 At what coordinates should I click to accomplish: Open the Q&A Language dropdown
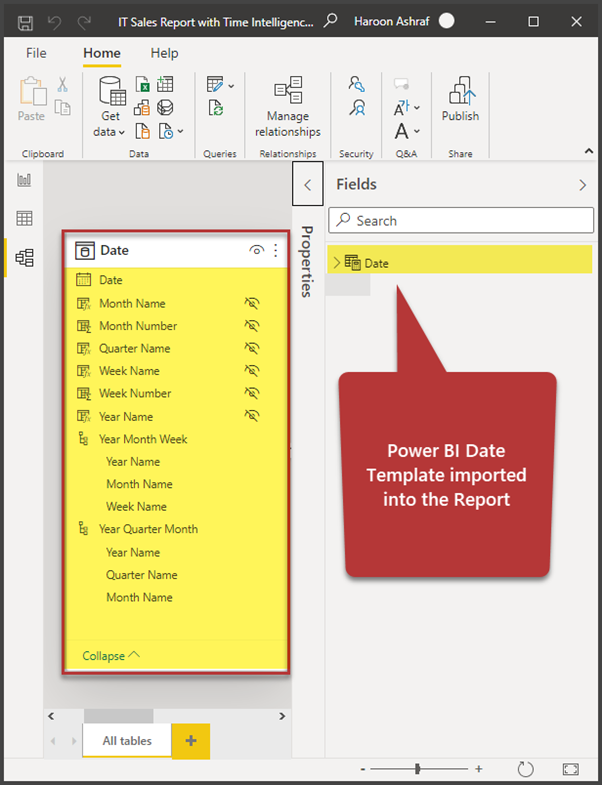click(x=417, y=107)
